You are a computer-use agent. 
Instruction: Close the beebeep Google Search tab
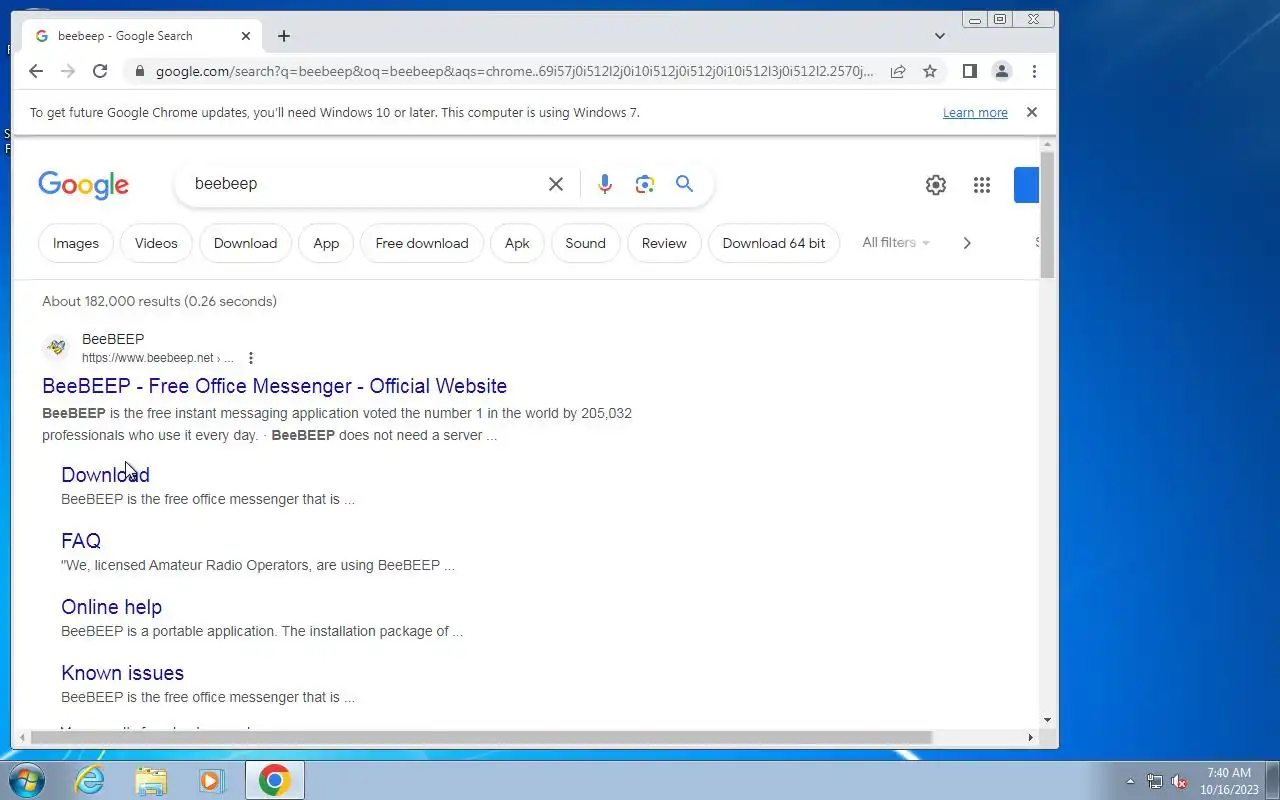point(246,36)
